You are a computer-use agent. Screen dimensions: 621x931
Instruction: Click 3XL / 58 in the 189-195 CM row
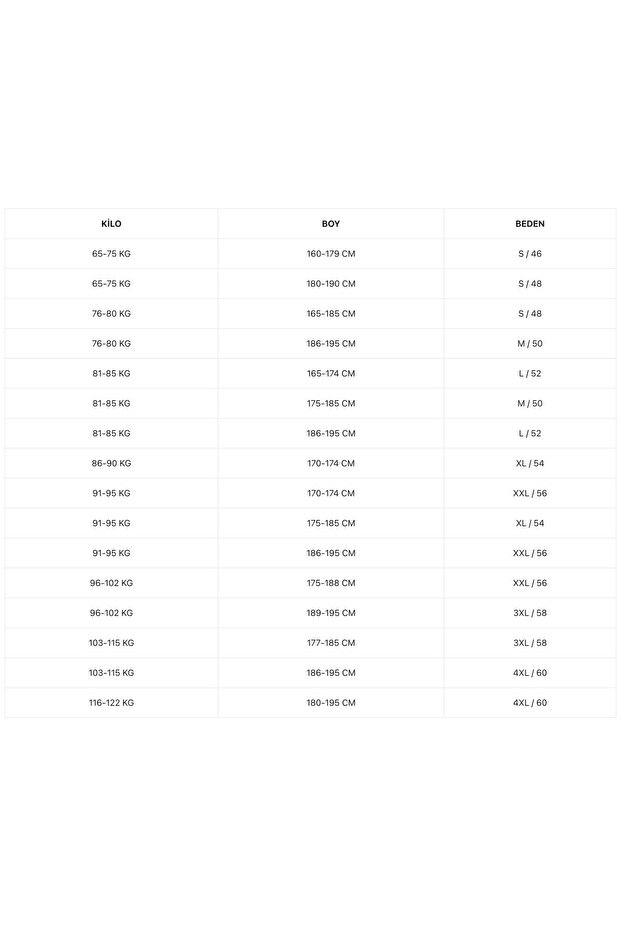tap(529, 613)
